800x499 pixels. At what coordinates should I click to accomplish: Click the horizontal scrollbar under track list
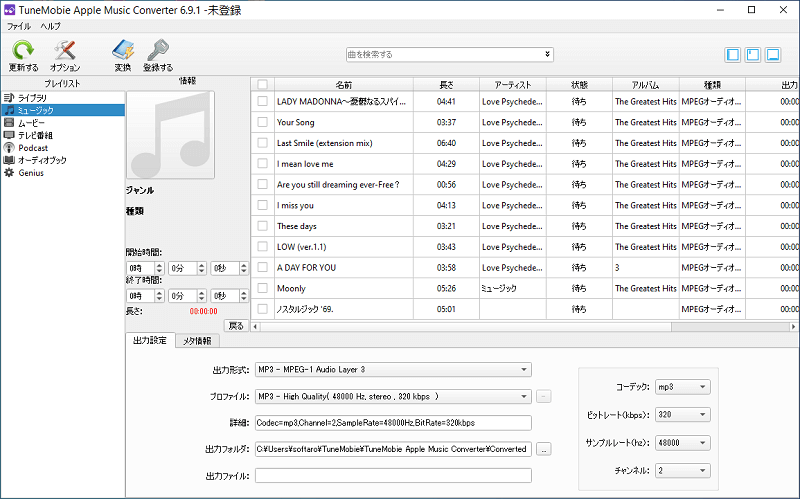pos(465,327)
